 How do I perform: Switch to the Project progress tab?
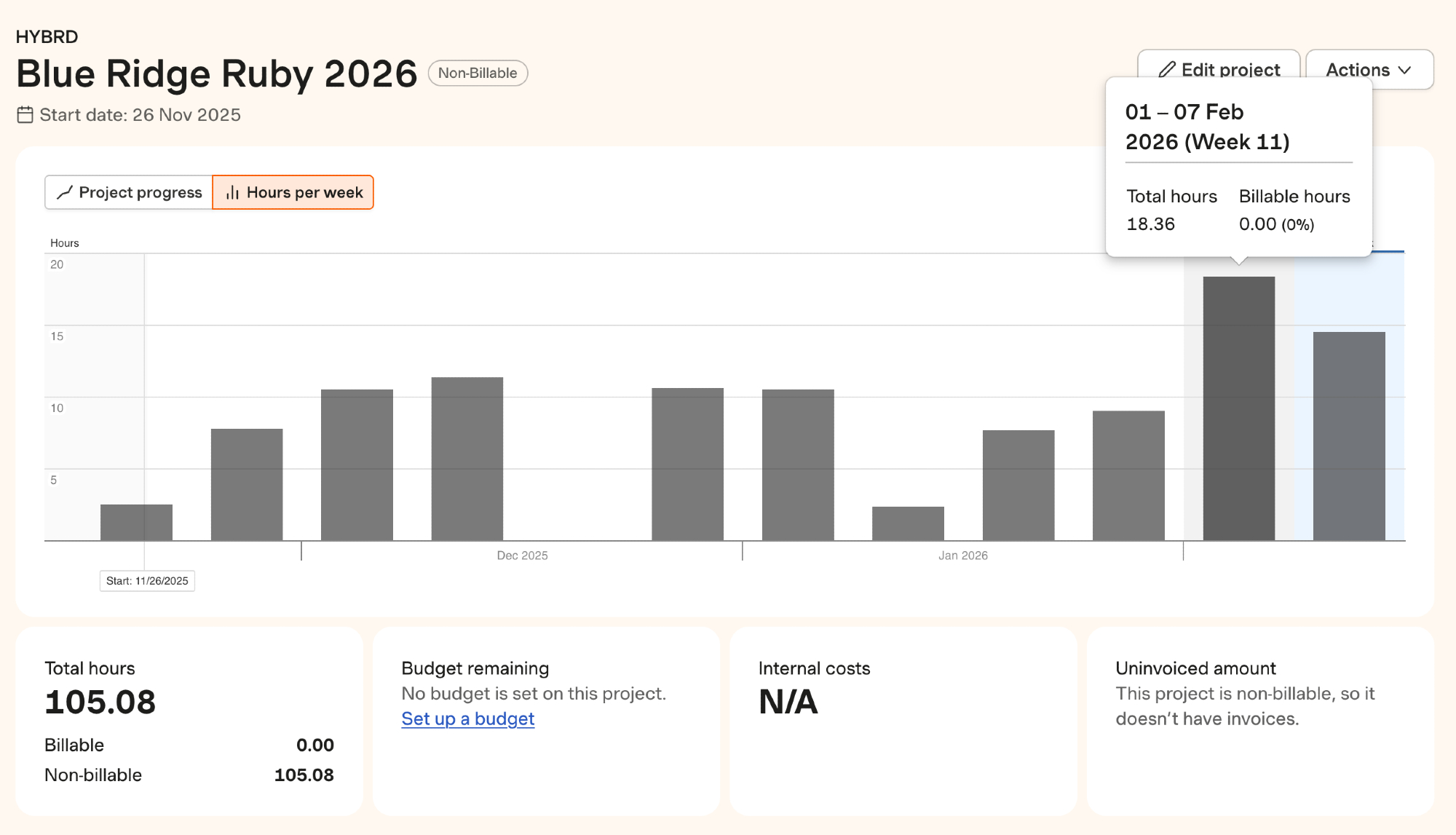point(129,193)
